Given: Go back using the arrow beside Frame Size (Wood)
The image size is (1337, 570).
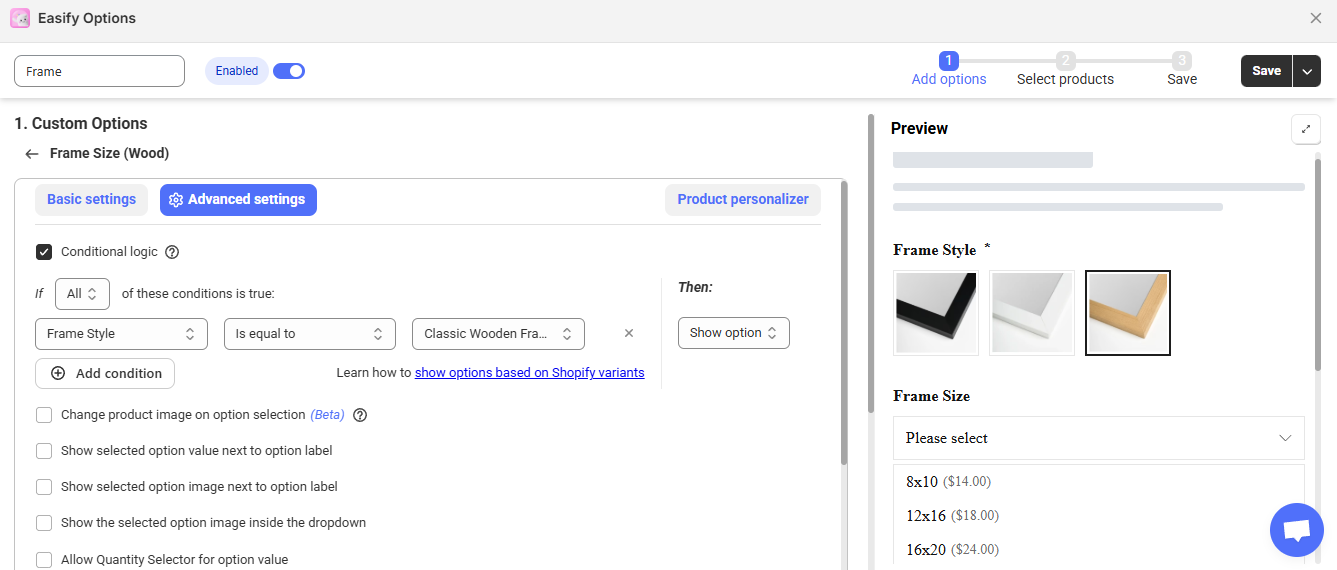Looking at the screenshot, I should [x=32, y=154].
